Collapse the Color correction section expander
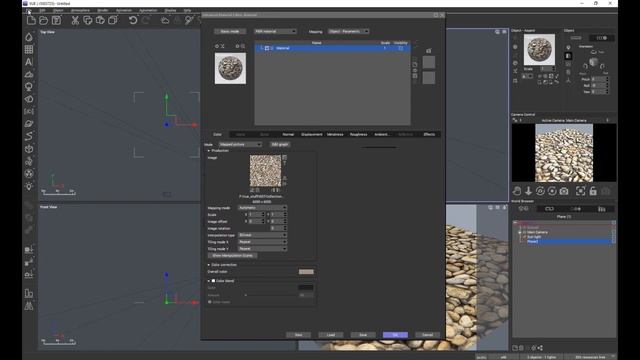Image resolution: width=640 pixels, height=360 pixels. pyautogui.click(x=209, y=265)
